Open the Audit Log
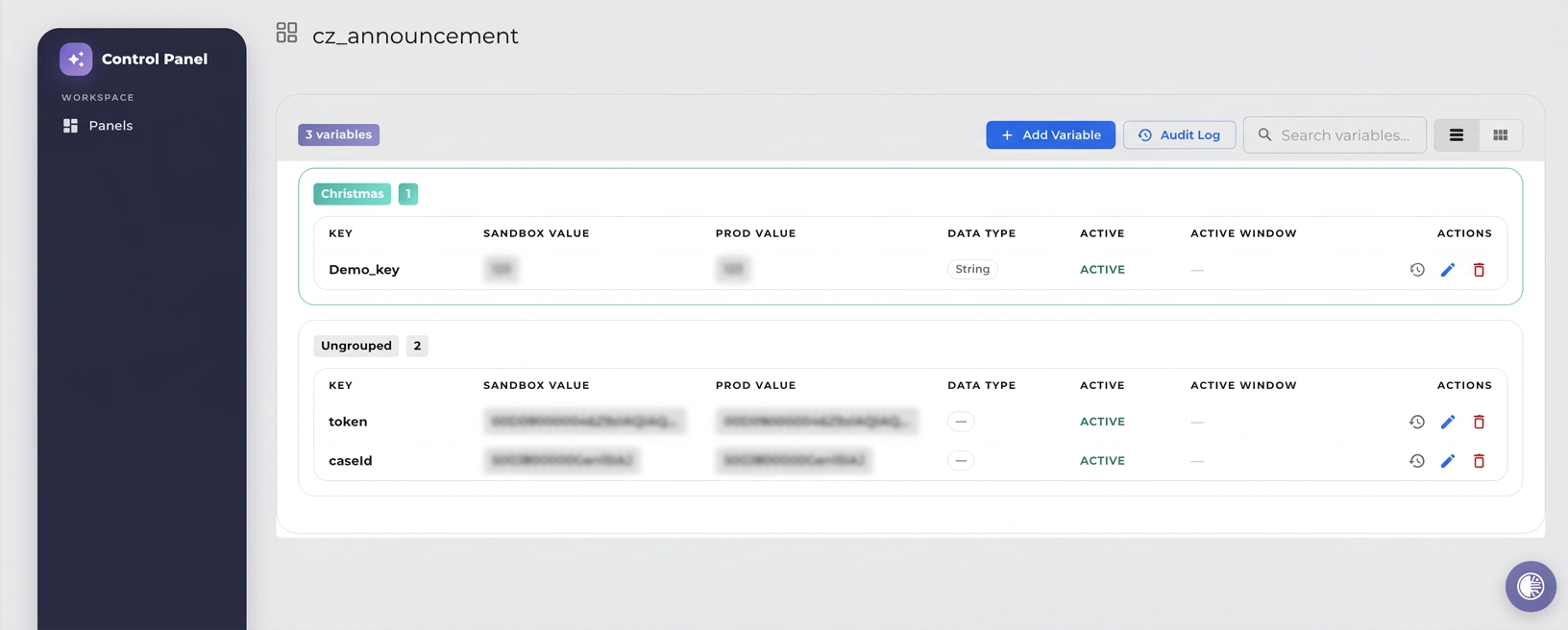 point(1179,135)
